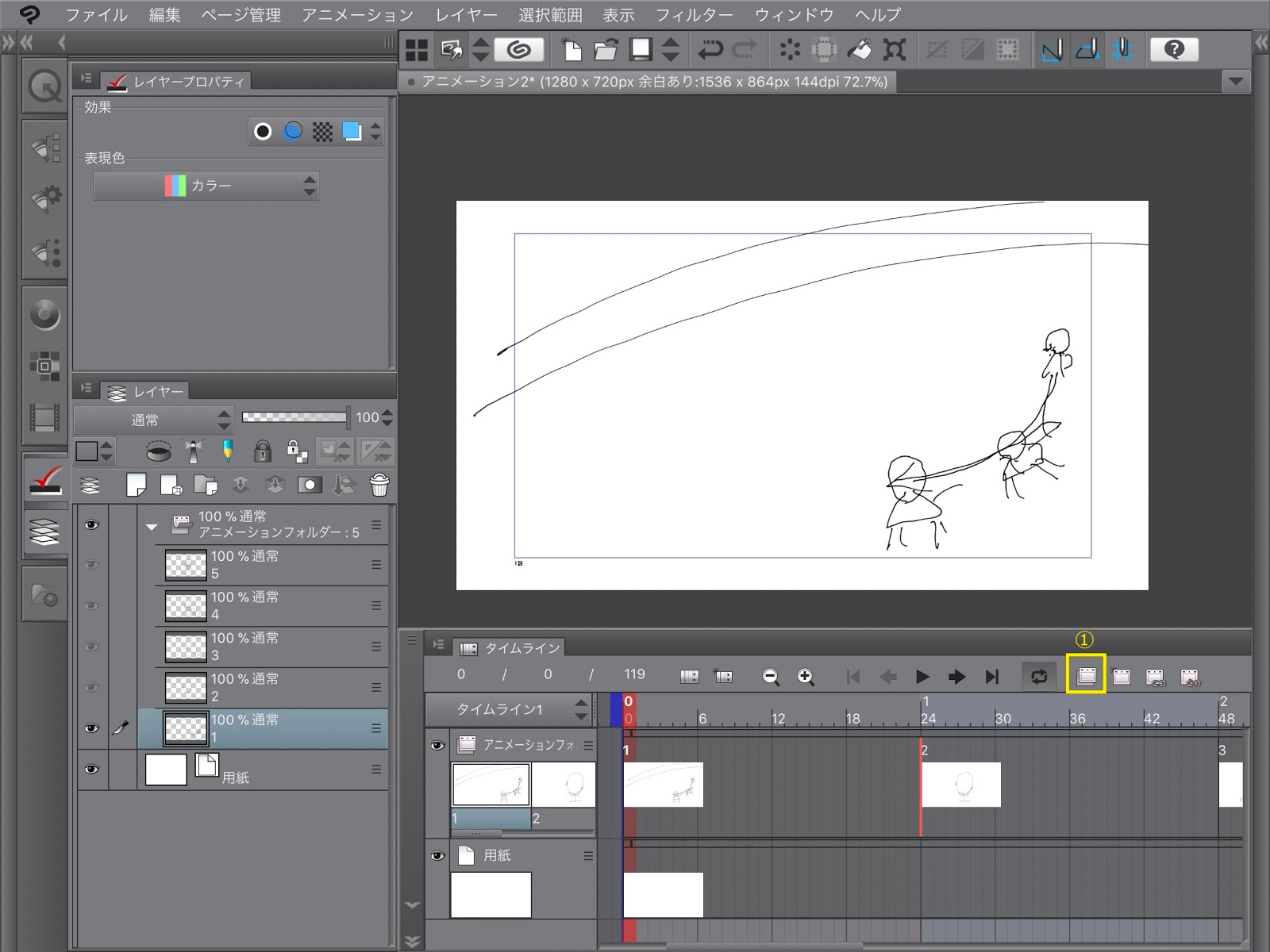
Task: Toggle visibility of 用紙 layer in layer panel
Action: click(x=92, y=770)
